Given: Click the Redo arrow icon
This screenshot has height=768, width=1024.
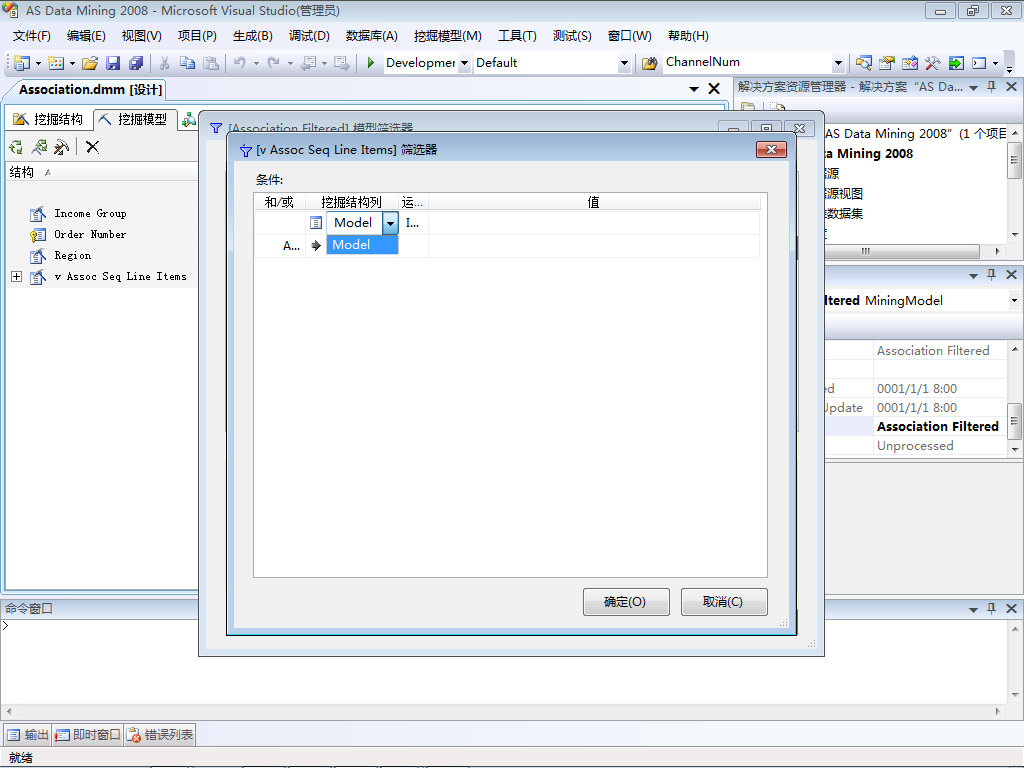Looking at the screenshot, I should coord(274,63).
